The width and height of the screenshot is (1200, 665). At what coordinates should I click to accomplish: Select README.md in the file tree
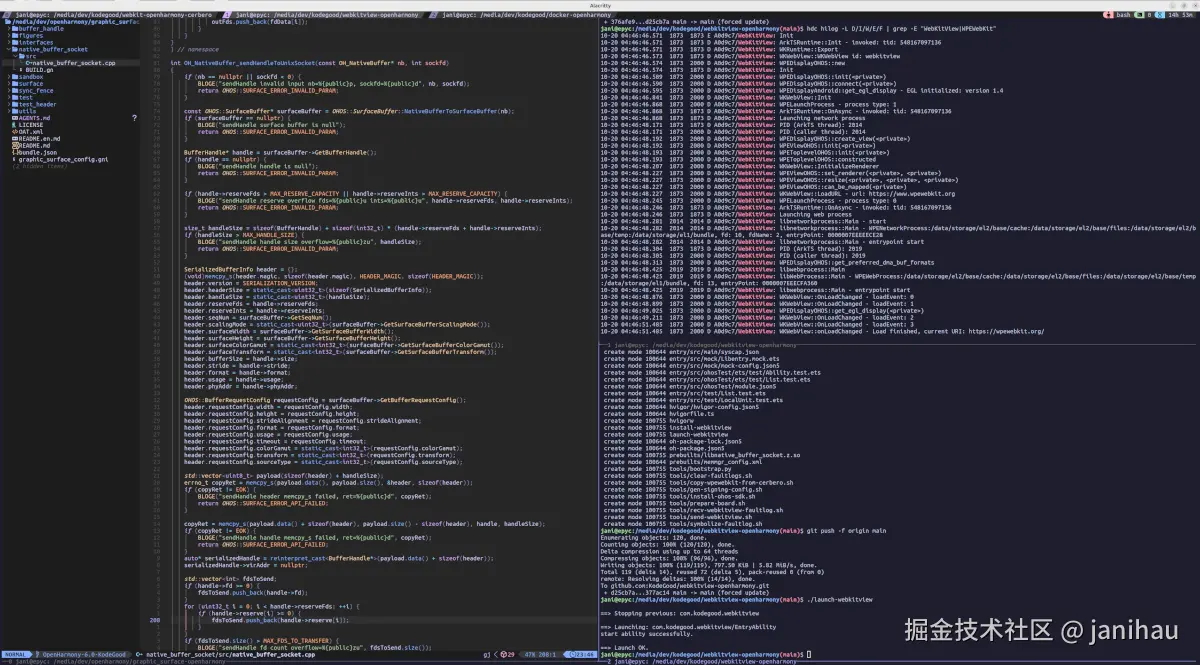pos(35,146)
